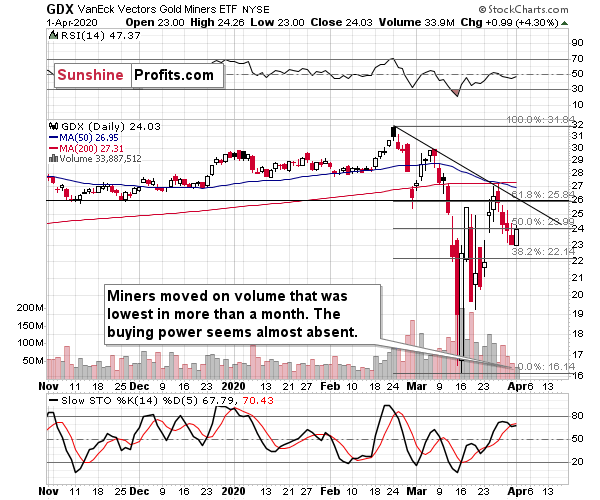Click 'VanEck Vectors Gold Miners ETF' name
The width and height of the screenshot is (600, 500).
[x=158, y=9]
